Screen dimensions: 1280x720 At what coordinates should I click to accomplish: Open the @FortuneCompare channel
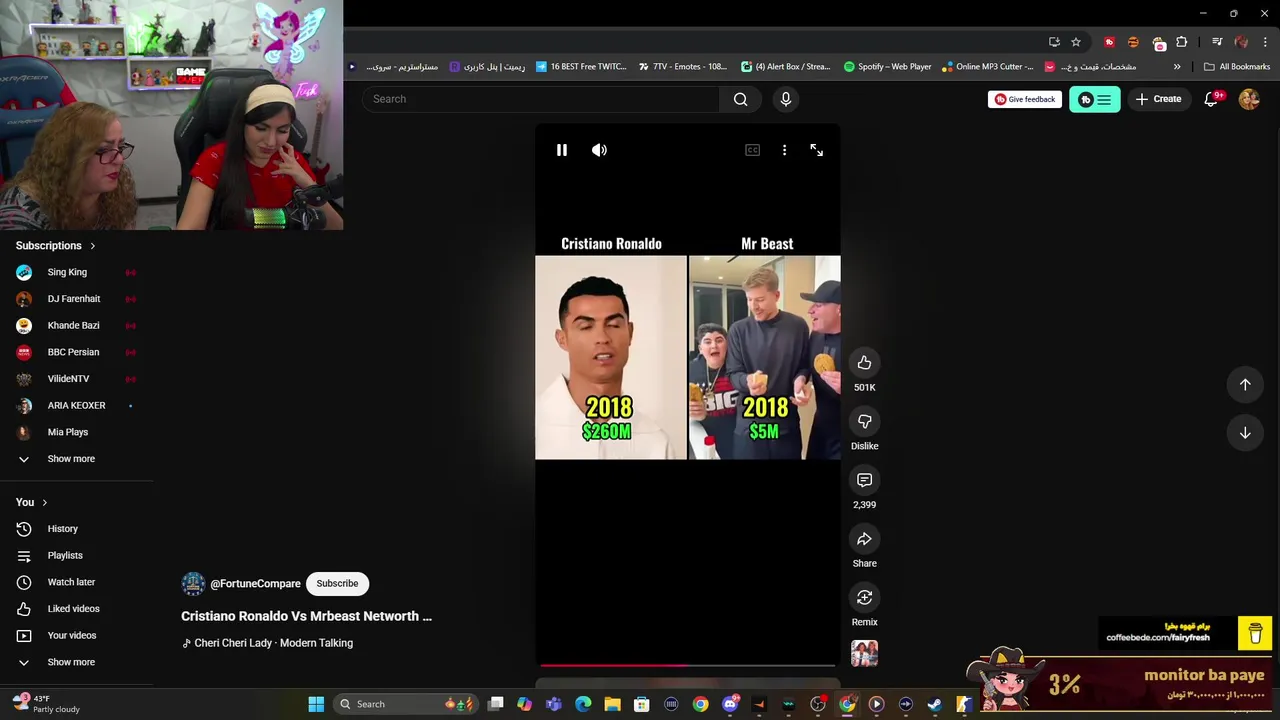(255, 584)
